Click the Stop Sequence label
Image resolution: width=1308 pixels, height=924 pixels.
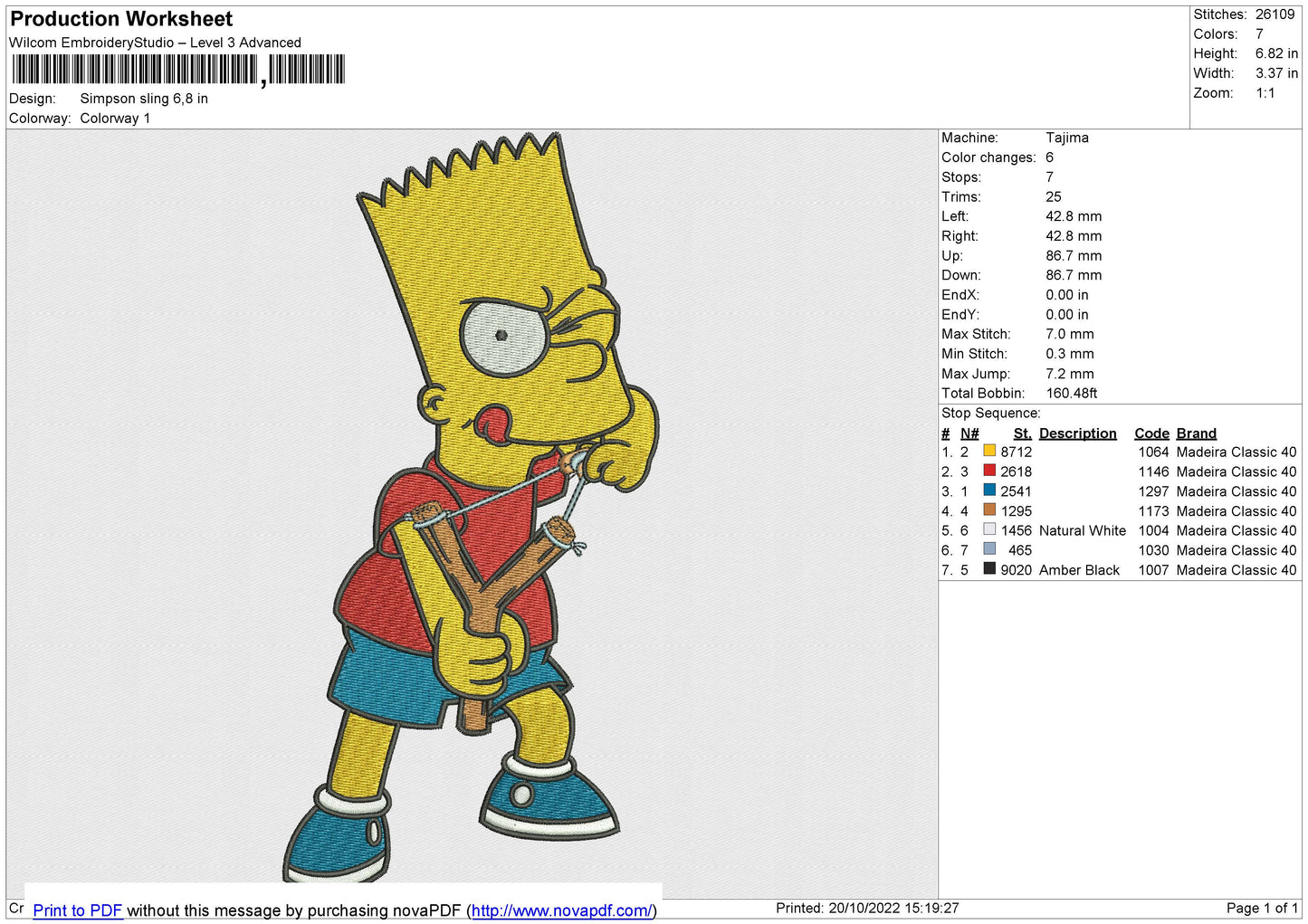[x=991, y=414]
